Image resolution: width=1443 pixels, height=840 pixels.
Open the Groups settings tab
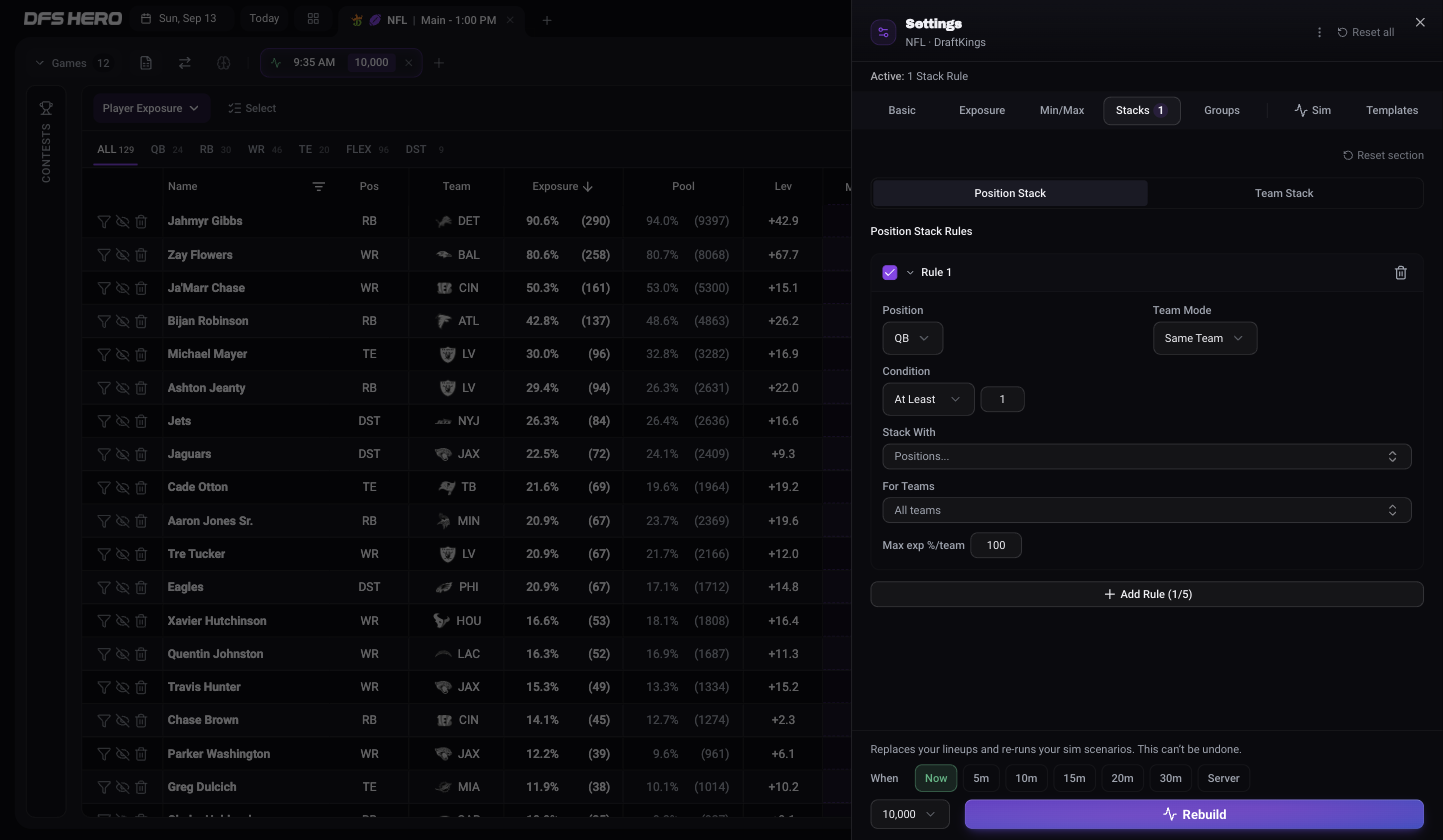click(1222, 110)
